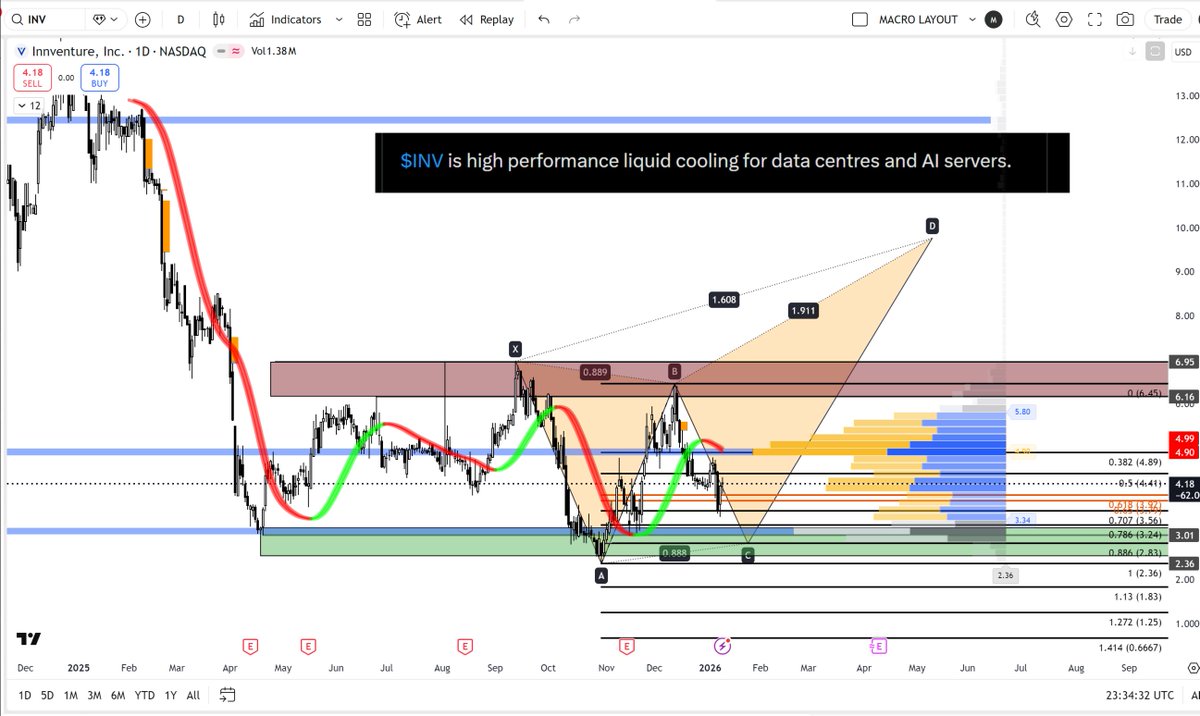Start bar Replay mode
Screen dimensions: 1200x716
pos(487,19)
